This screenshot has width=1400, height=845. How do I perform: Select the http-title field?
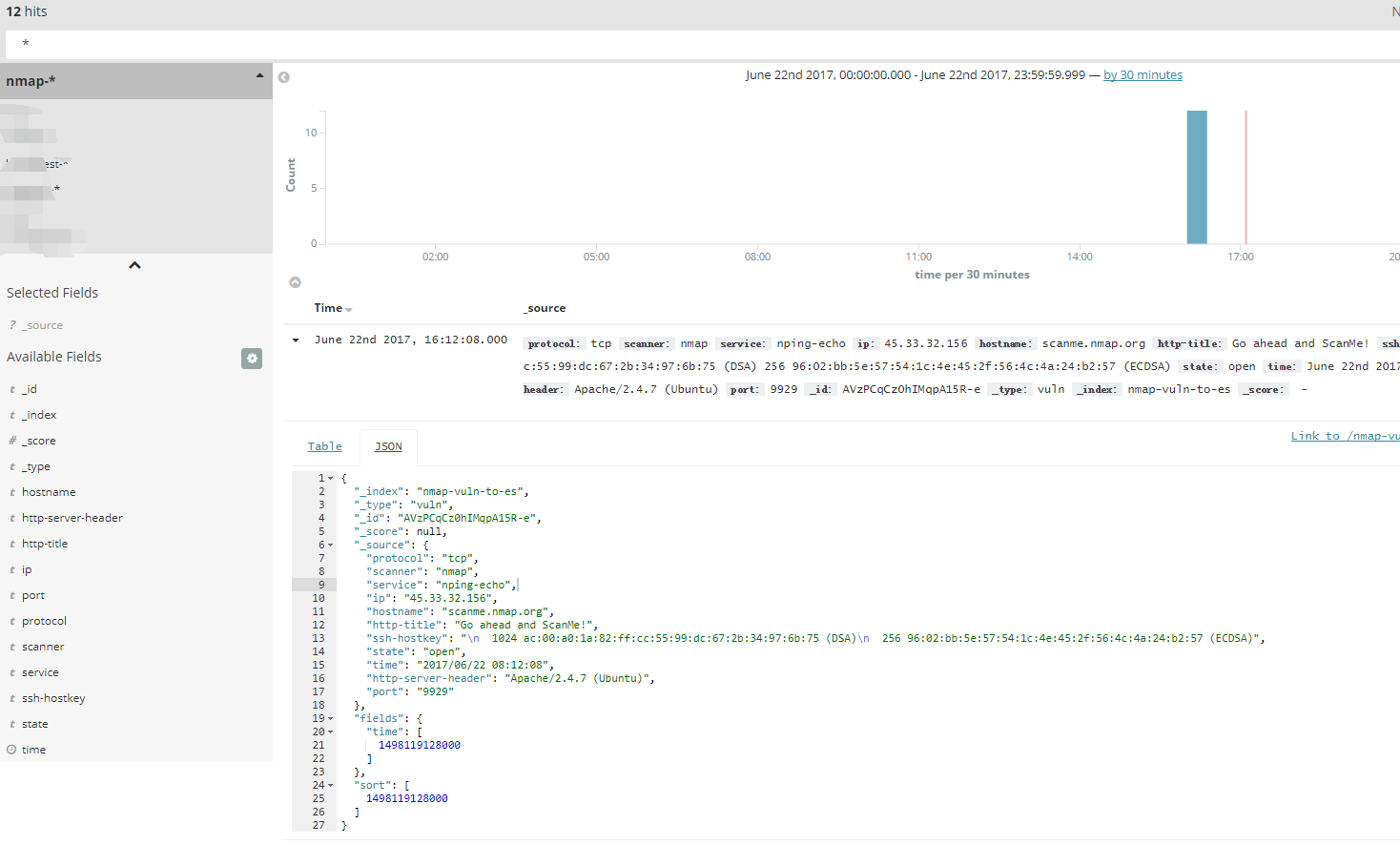[45, 544]
